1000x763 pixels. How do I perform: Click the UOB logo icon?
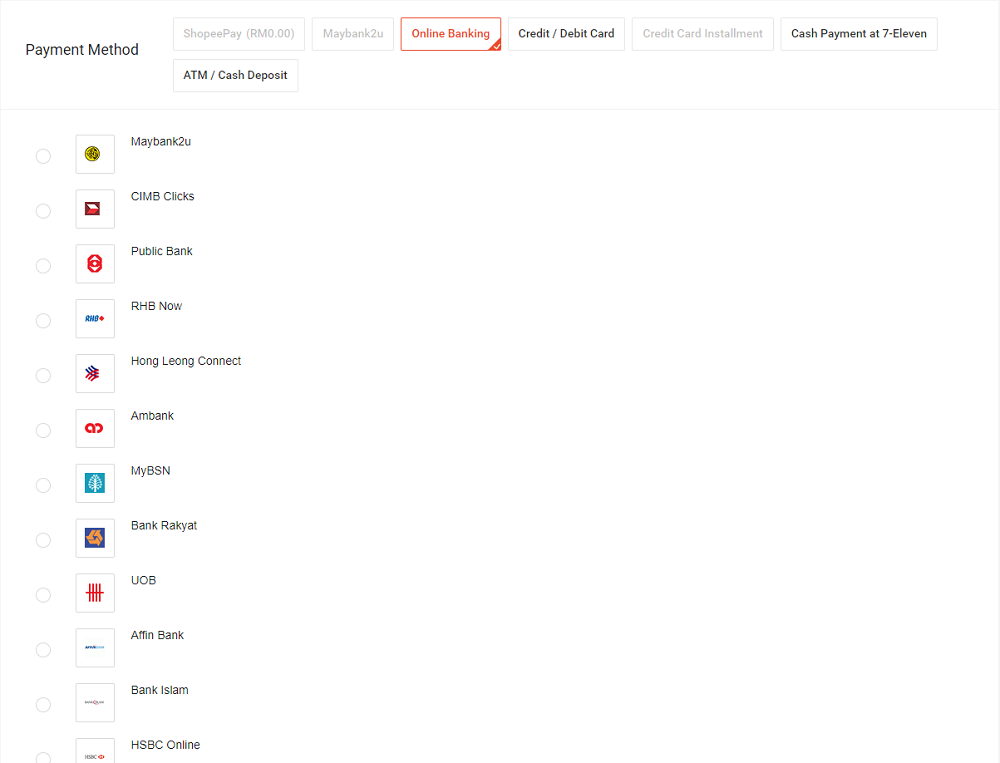[x=95, y=593]
